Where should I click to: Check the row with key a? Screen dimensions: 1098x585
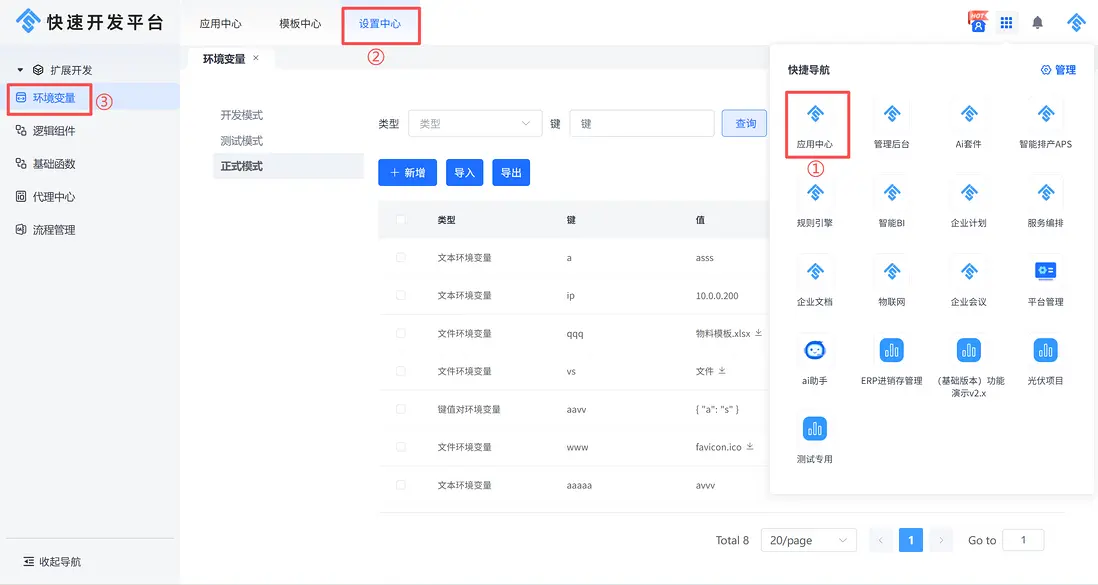(x=401, y=258)
